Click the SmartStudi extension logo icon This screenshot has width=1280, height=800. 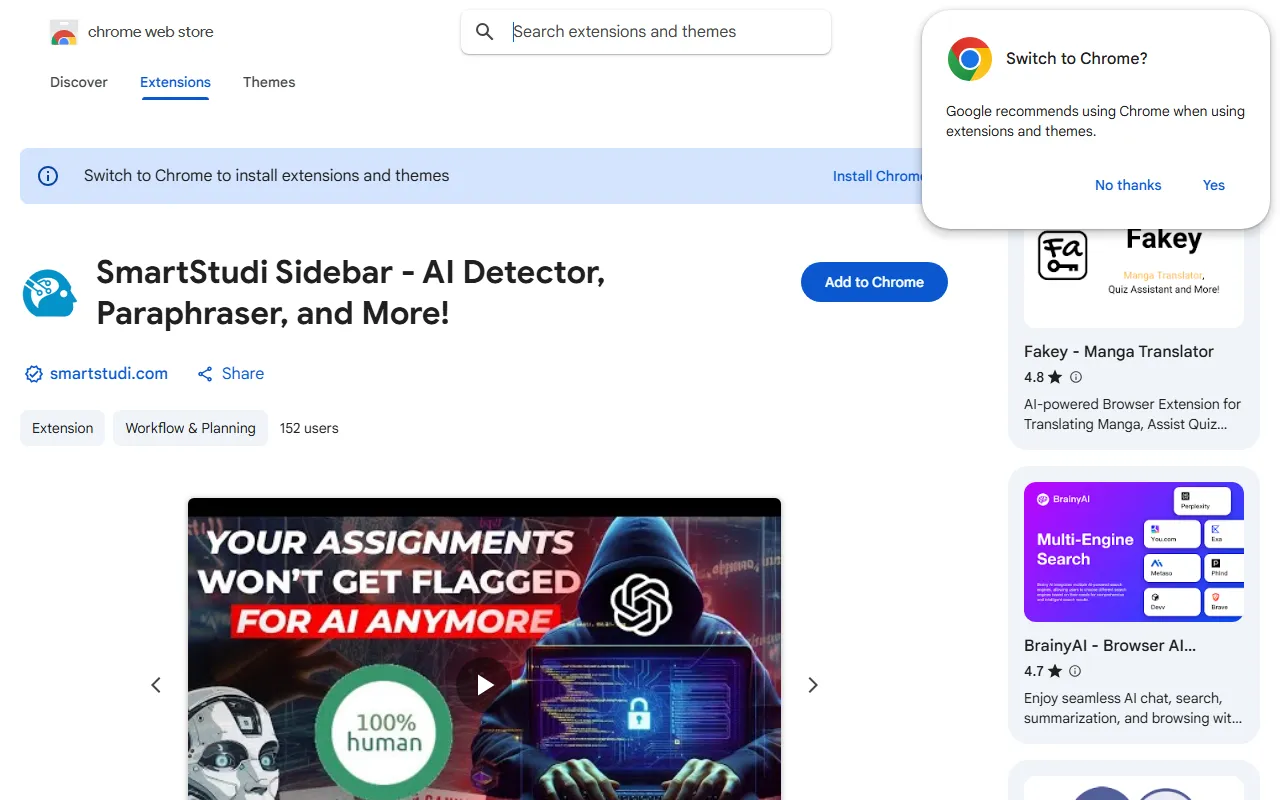[x=49, y=293]
